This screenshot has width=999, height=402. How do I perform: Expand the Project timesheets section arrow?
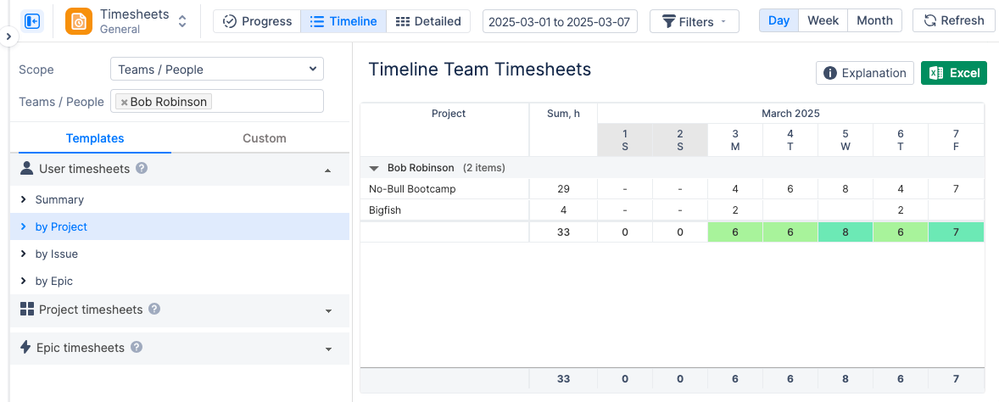coord(328,311)
